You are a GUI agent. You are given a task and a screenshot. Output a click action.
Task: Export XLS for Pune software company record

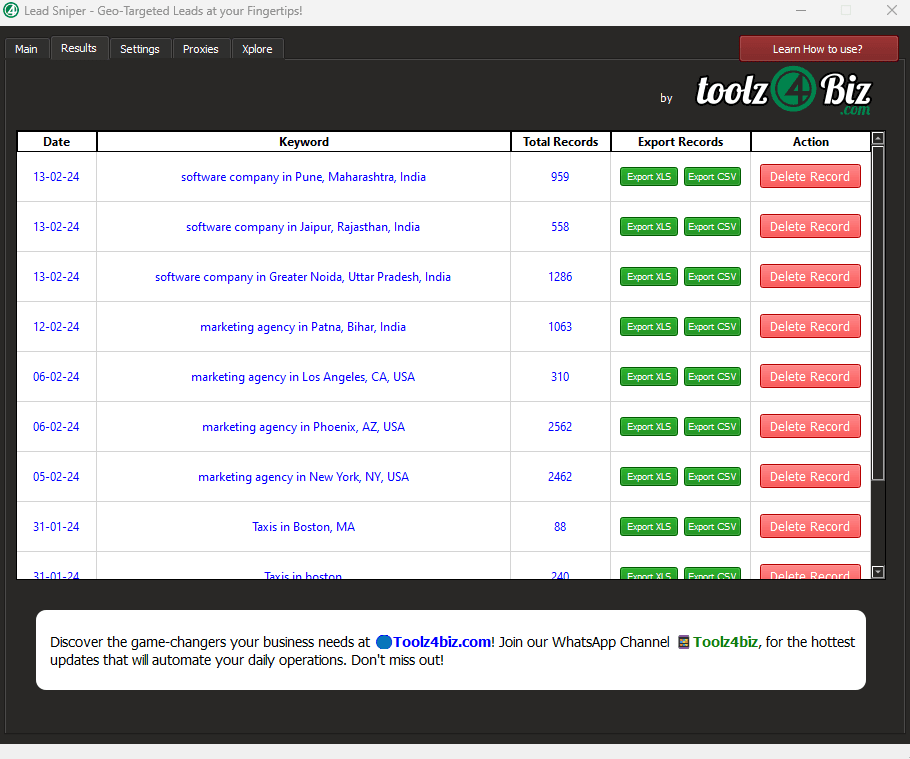(x=648, y=177)
